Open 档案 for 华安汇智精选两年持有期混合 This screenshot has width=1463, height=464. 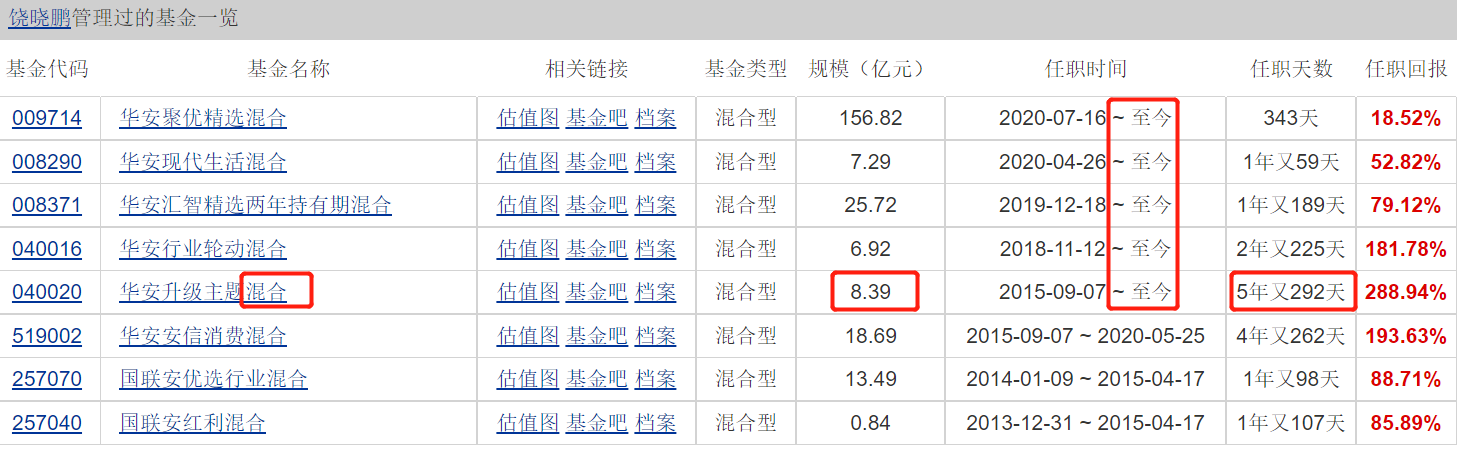(655, 206)
